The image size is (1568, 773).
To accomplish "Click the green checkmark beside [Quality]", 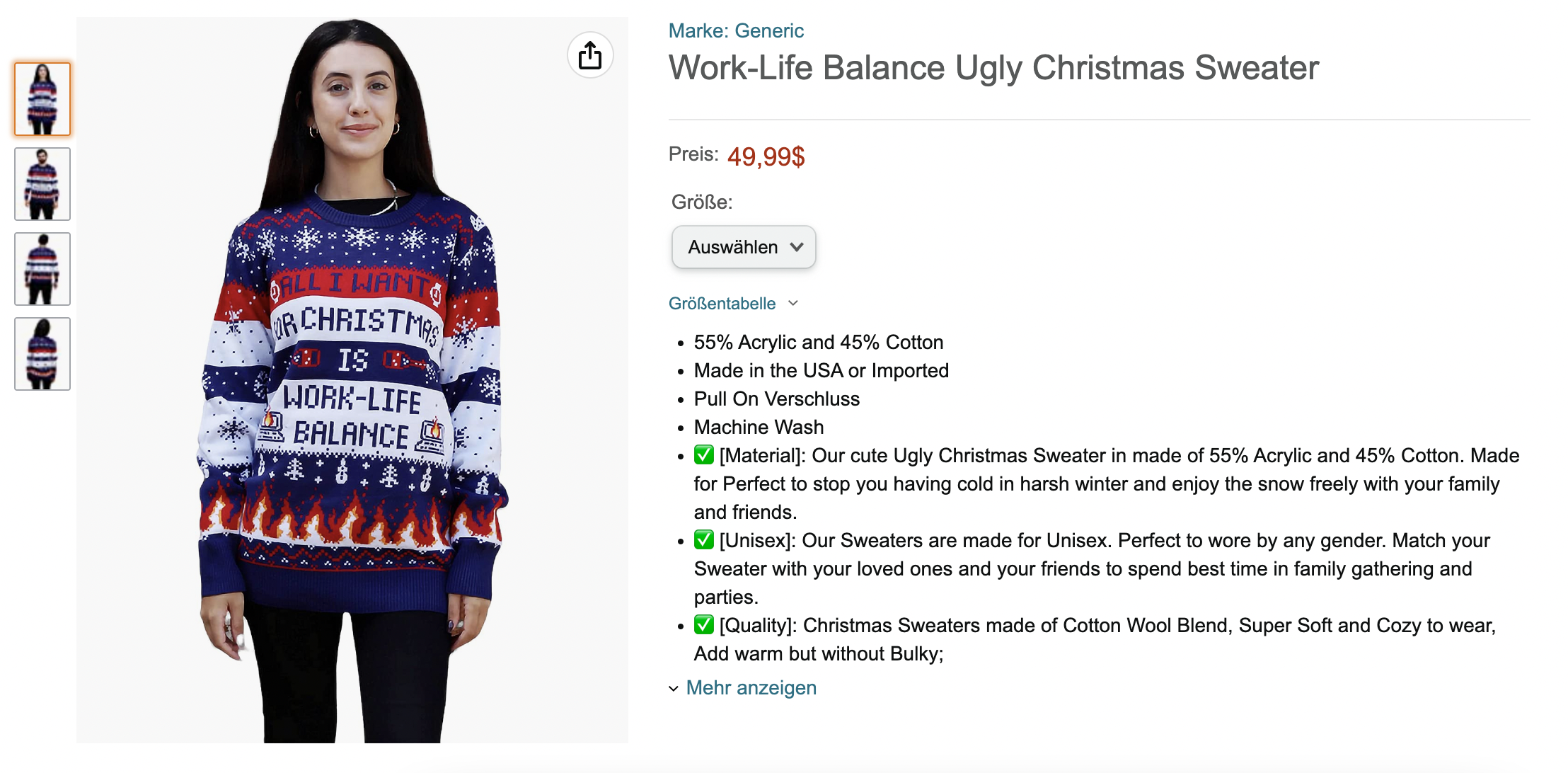I will click(703, 625).
